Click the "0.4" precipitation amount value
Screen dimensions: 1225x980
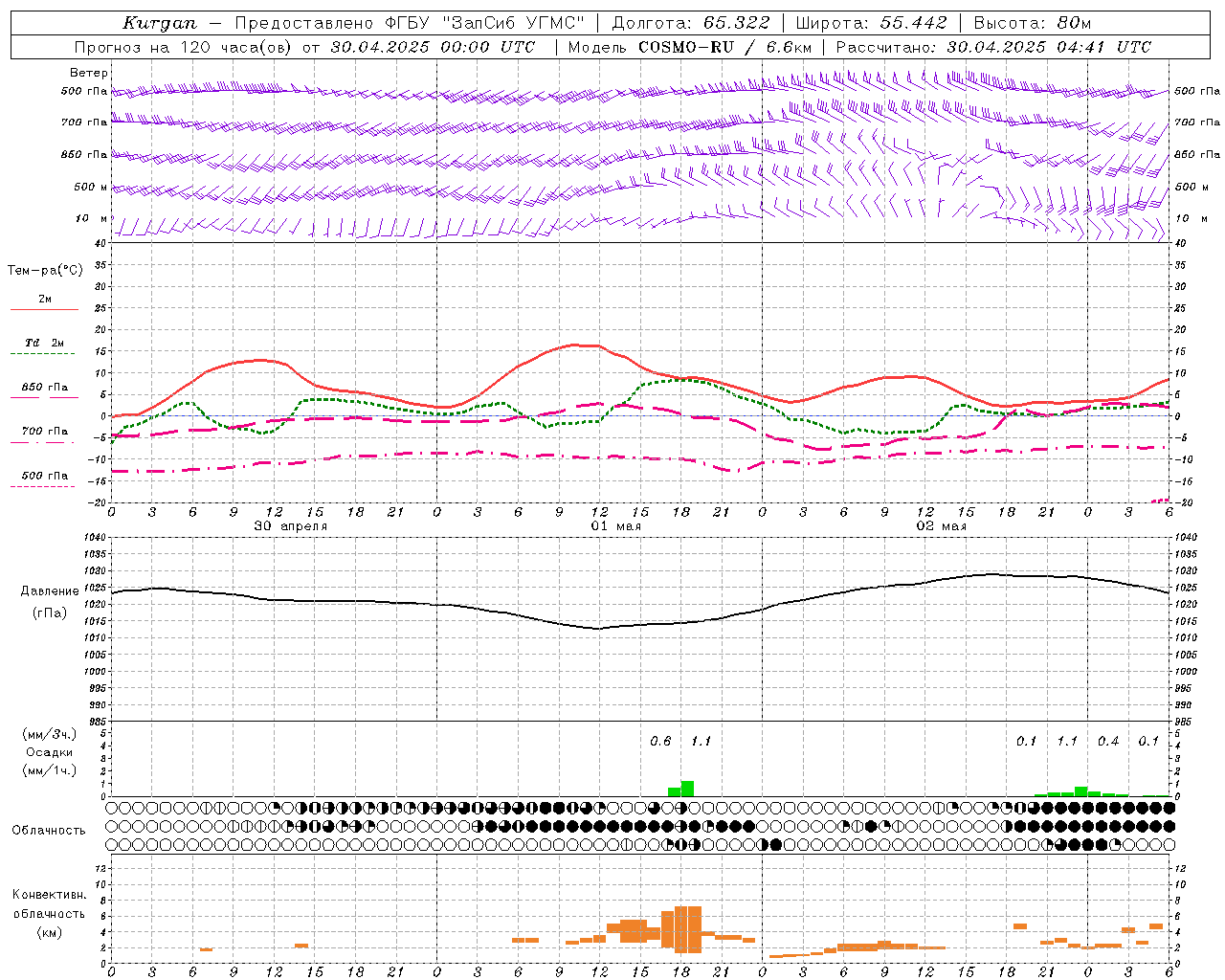(1108, 742)
